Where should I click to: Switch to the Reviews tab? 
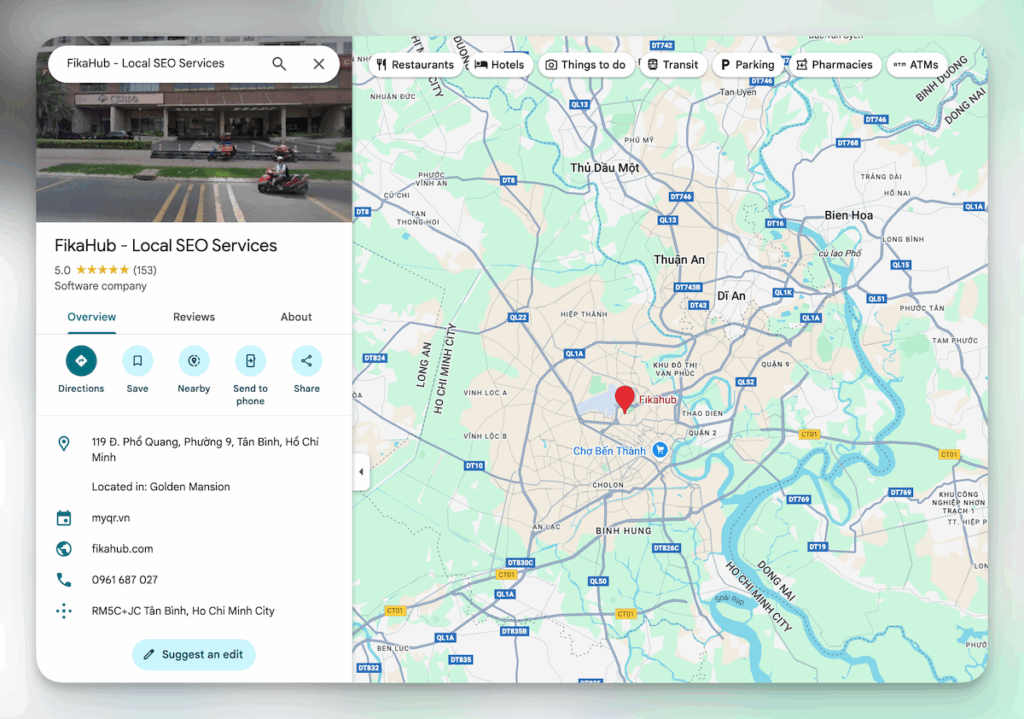pyautogui.click(x=194, y=317)
